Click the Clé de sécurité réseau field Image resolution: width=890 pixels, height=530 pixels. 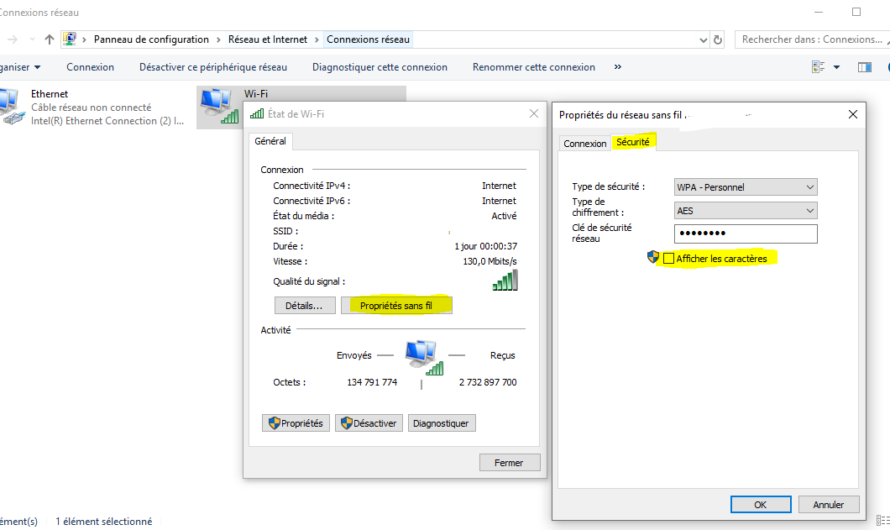746,233
